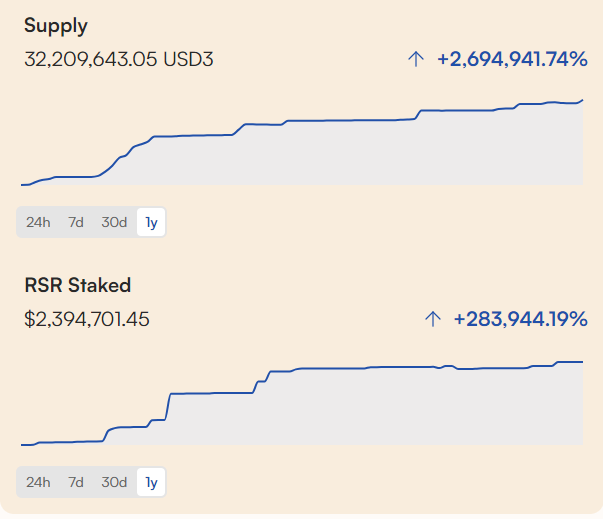
Task: Select 7d range for Supply chart
Action: [x=76, y=222]
